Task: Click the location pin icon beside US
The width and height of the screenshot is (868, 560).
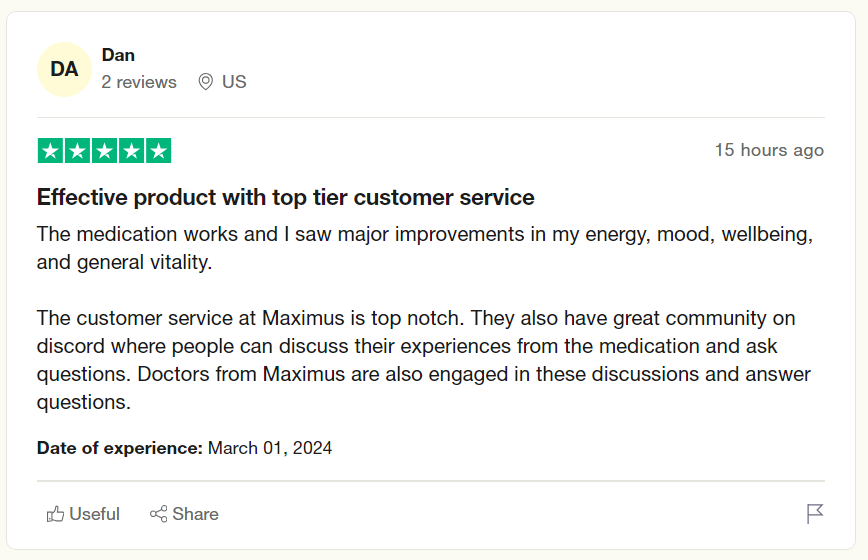Action: tap(206, 82)
